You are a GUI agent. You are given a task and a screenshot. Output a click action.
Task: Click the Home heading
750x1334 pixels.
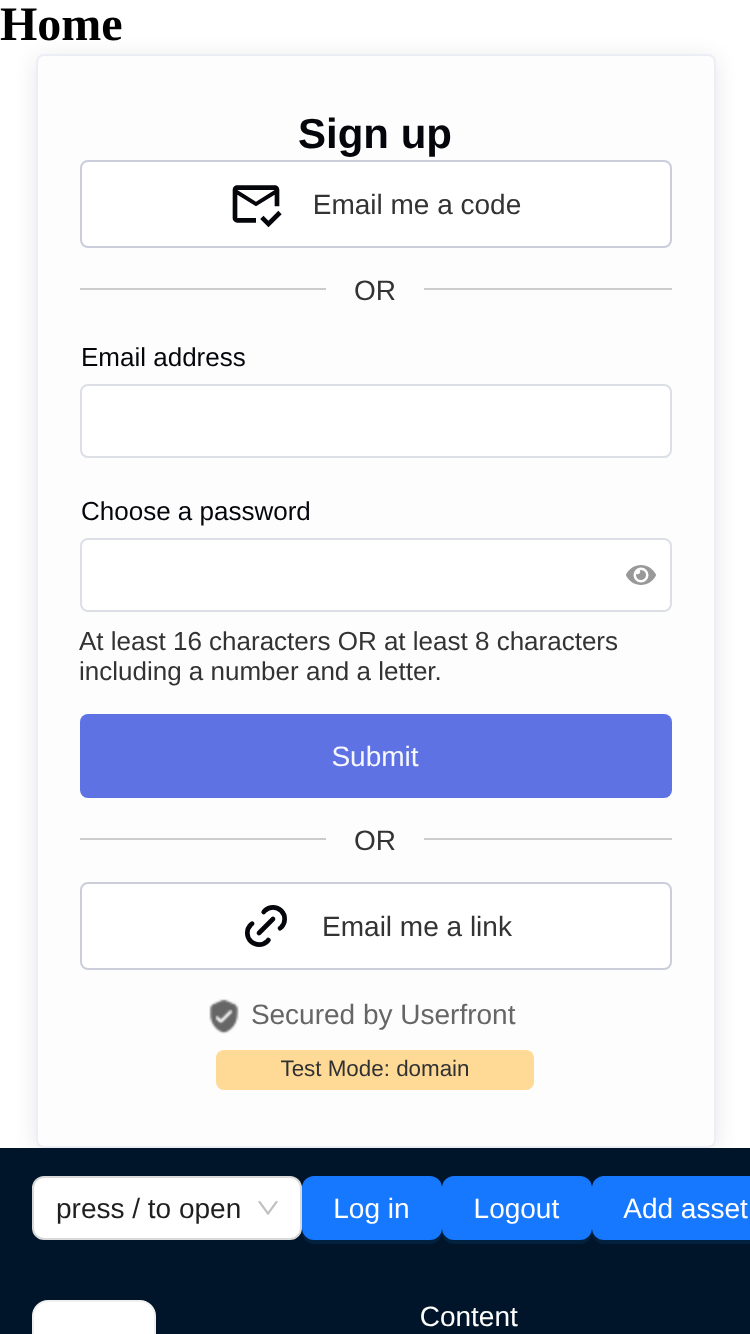(x=61, y=25)
